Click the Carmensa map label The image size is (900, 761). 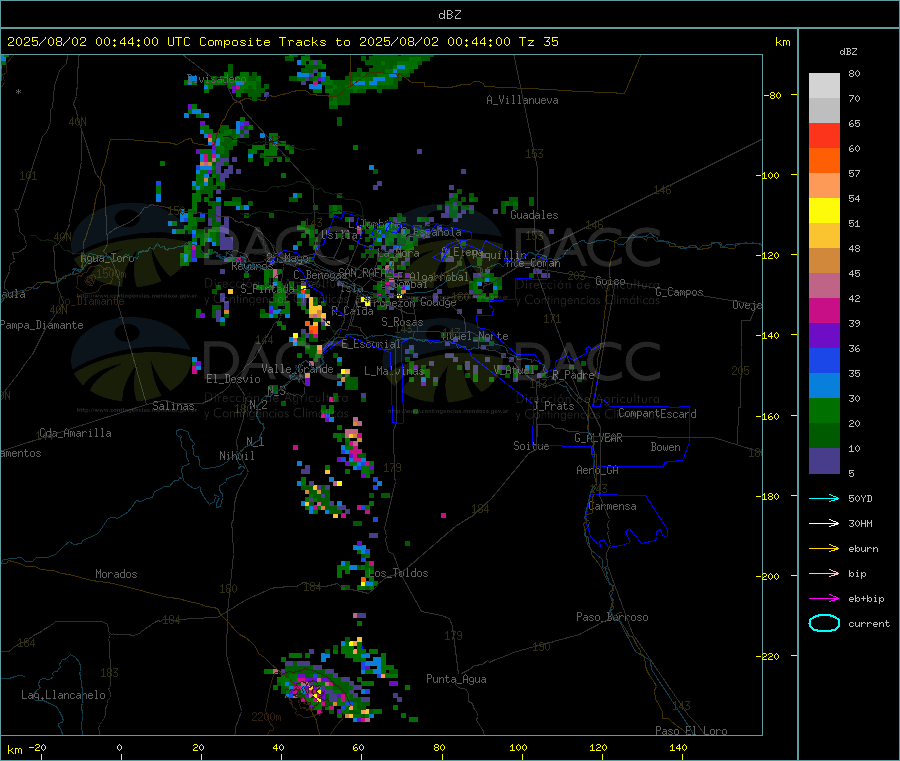[x=612, y=506]
